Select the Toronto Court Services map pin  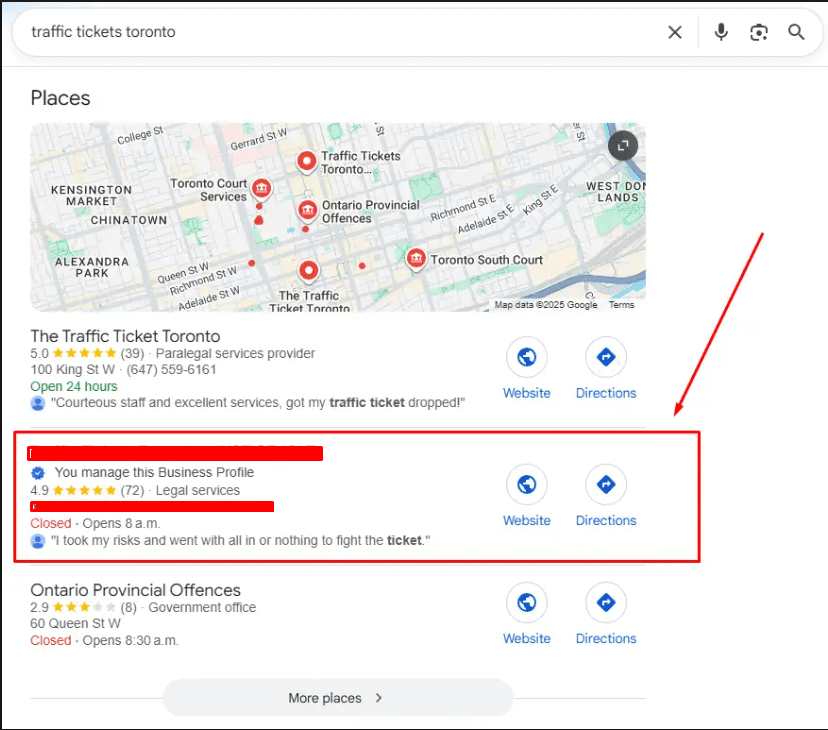click(261, 189)
